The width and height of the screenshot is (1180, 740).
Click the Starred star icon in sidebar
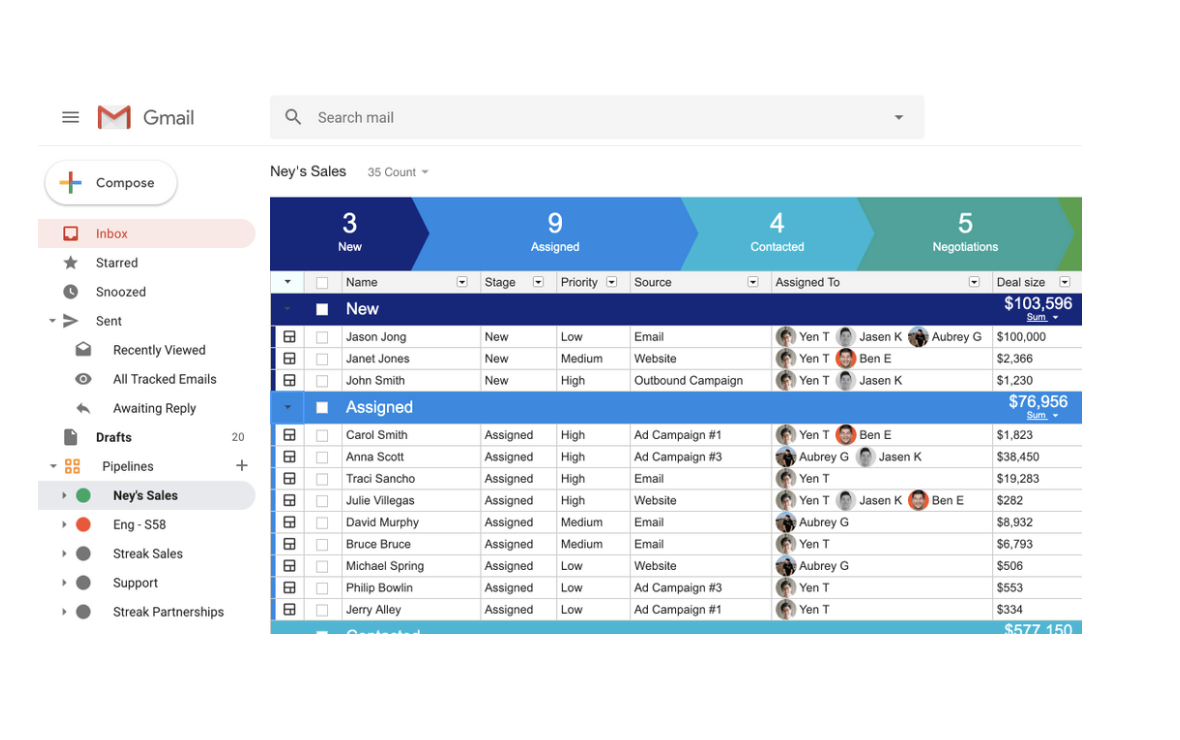point(70,263)
